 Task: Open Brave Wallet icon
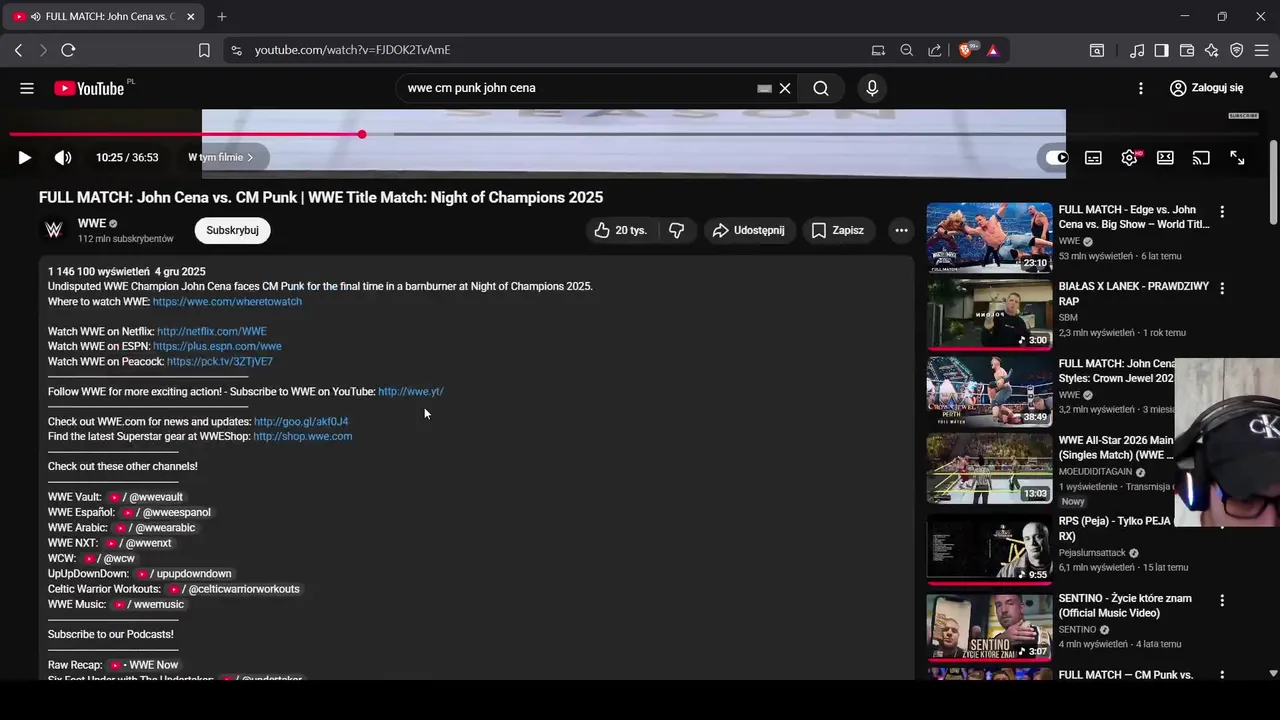click(x=1187, y=50)
